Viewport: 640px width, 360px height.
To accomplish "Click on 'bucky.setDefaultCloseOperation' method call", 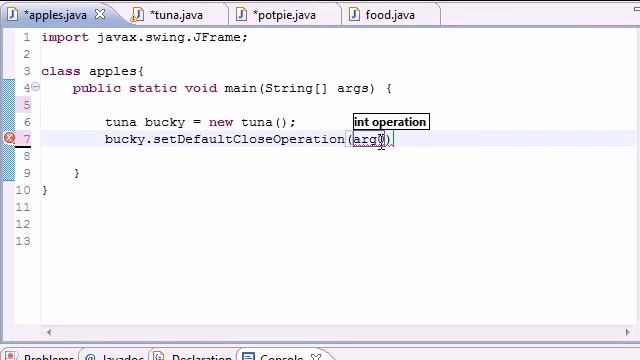I will pyautogui.click(x=224, y=139).
